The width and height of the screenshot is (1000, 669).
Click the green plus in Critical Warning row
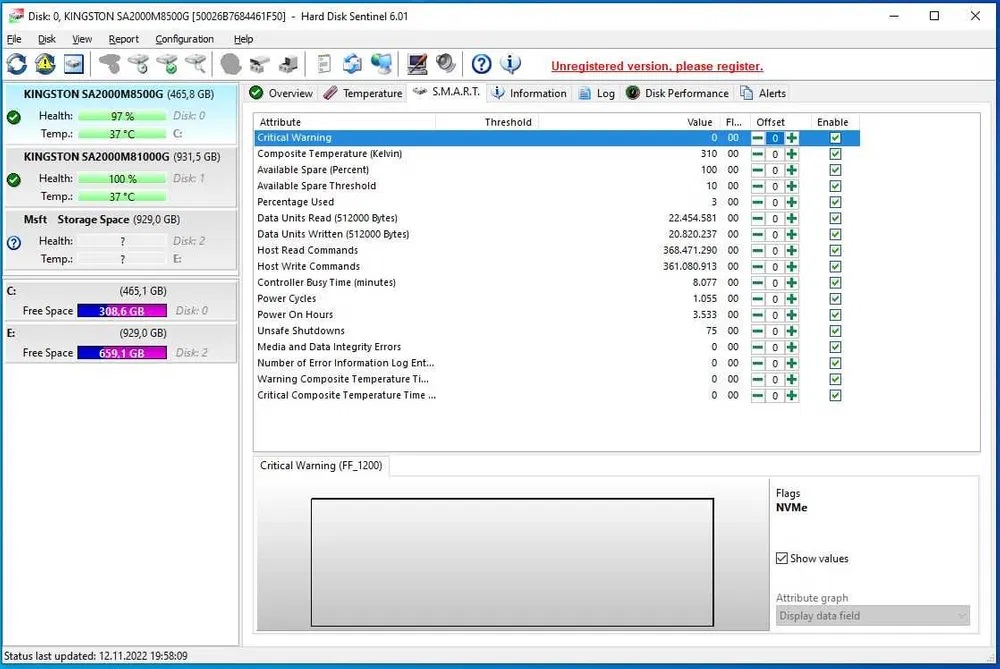pyautogui.click(x=791, y=138)
